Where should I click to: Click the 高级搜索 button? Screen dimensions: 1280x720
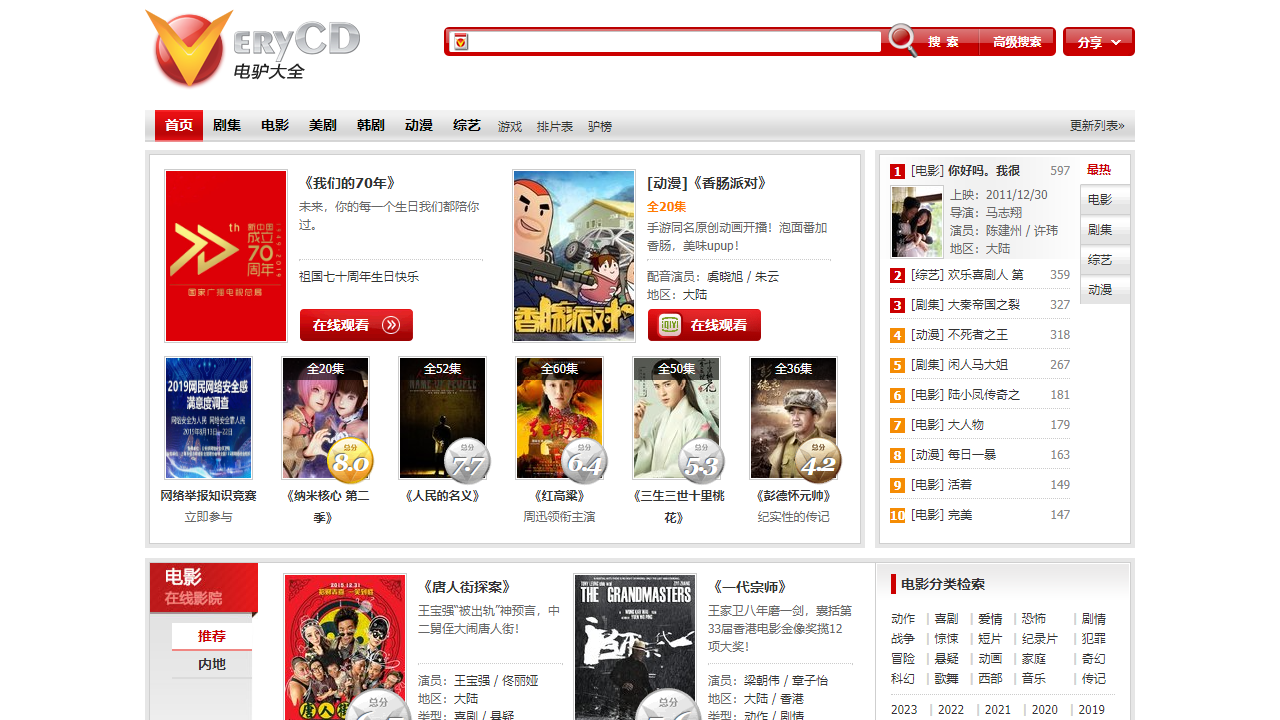(1017, 42)
